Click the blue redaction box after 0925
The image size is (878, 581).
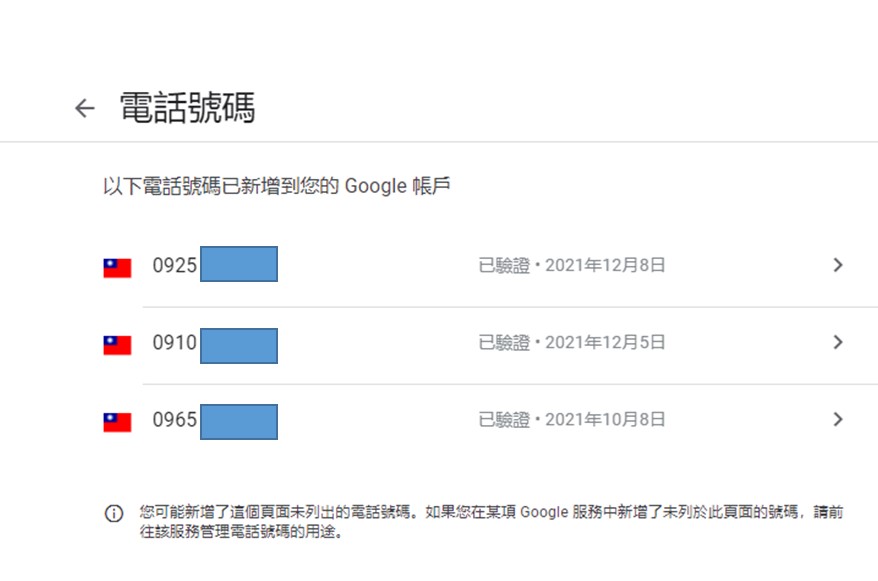(239, 264)
